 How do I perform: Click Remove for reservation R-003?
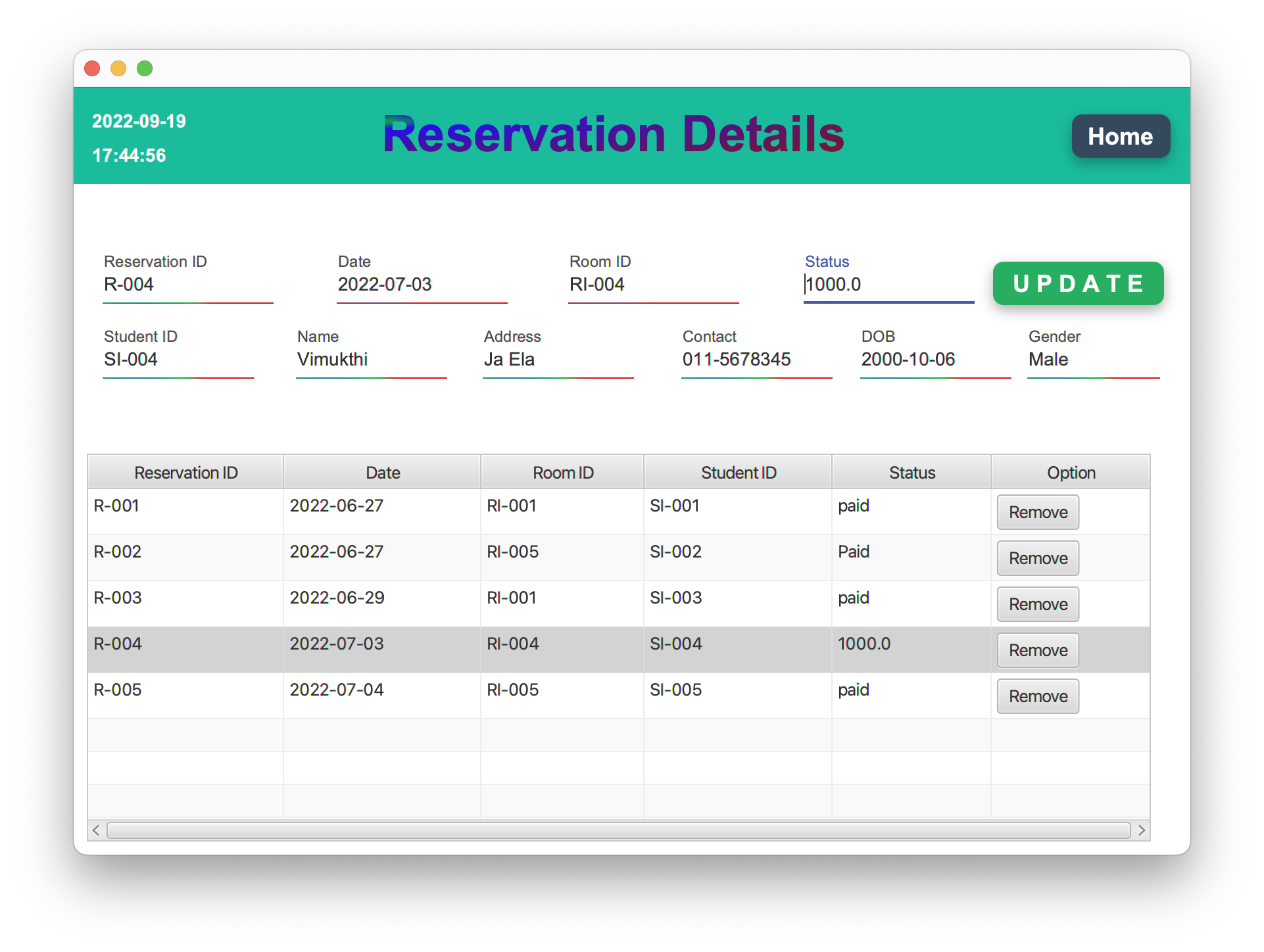coord(1037,604)
